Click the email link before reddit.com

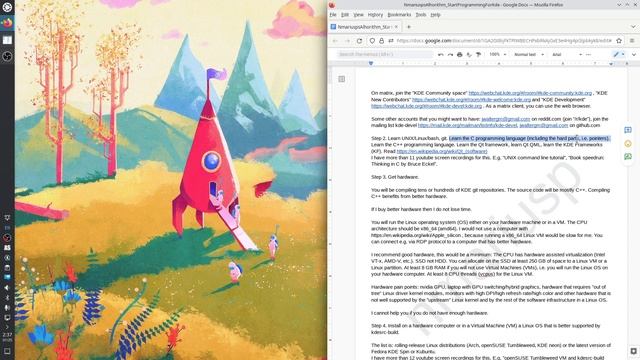pyautogui.click(x=505, y=119)
